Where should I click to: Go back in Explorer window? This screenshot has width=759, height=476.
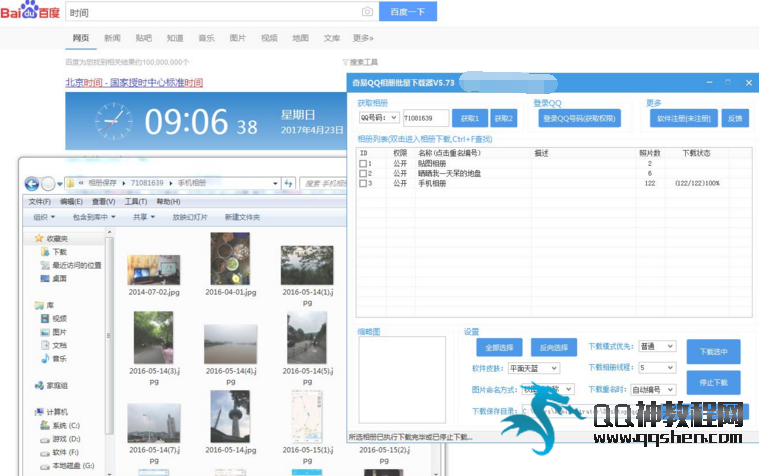click(32, 184)
